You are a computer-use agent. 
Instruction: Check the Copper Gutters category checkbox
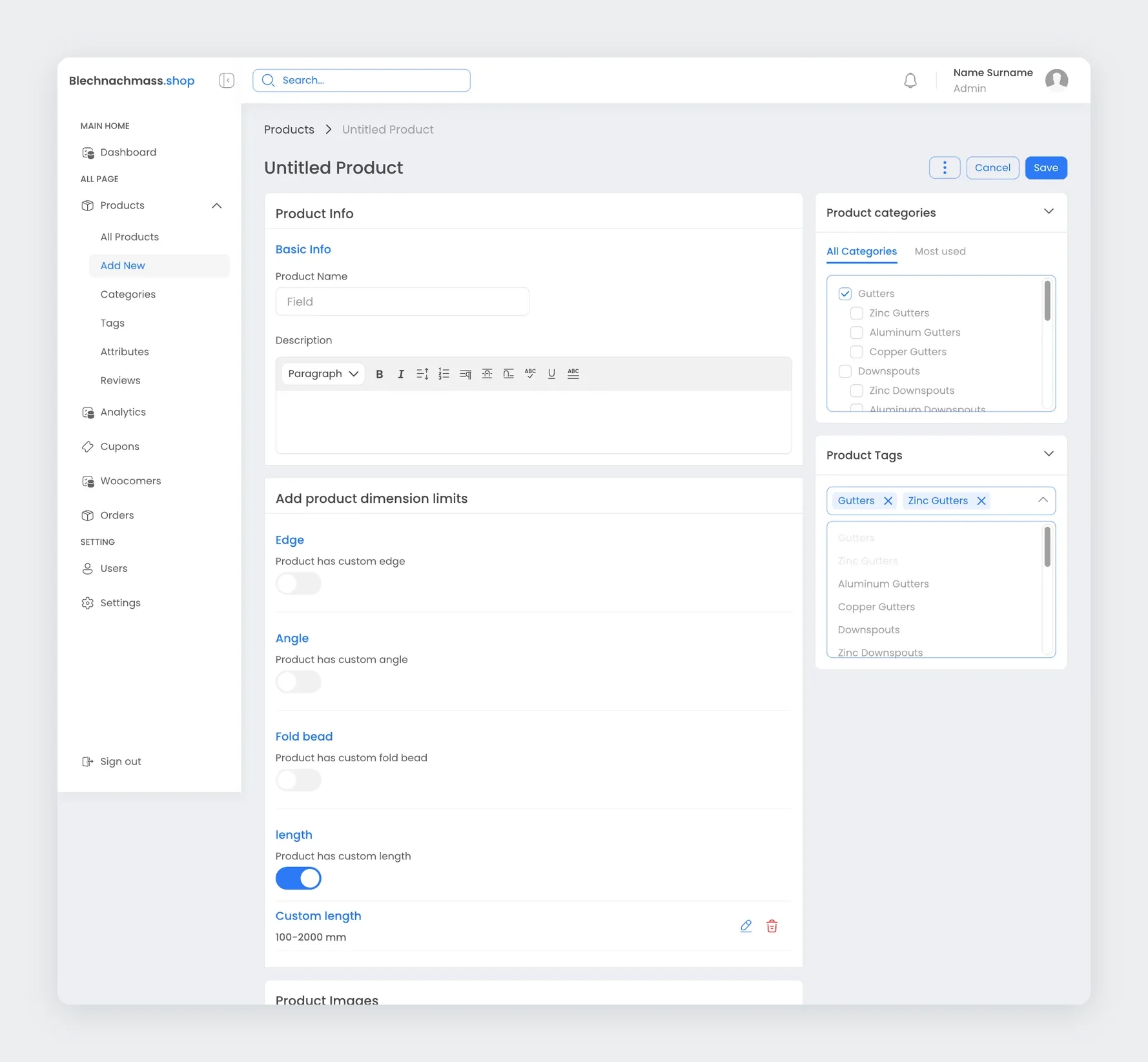tap(856, 352)
